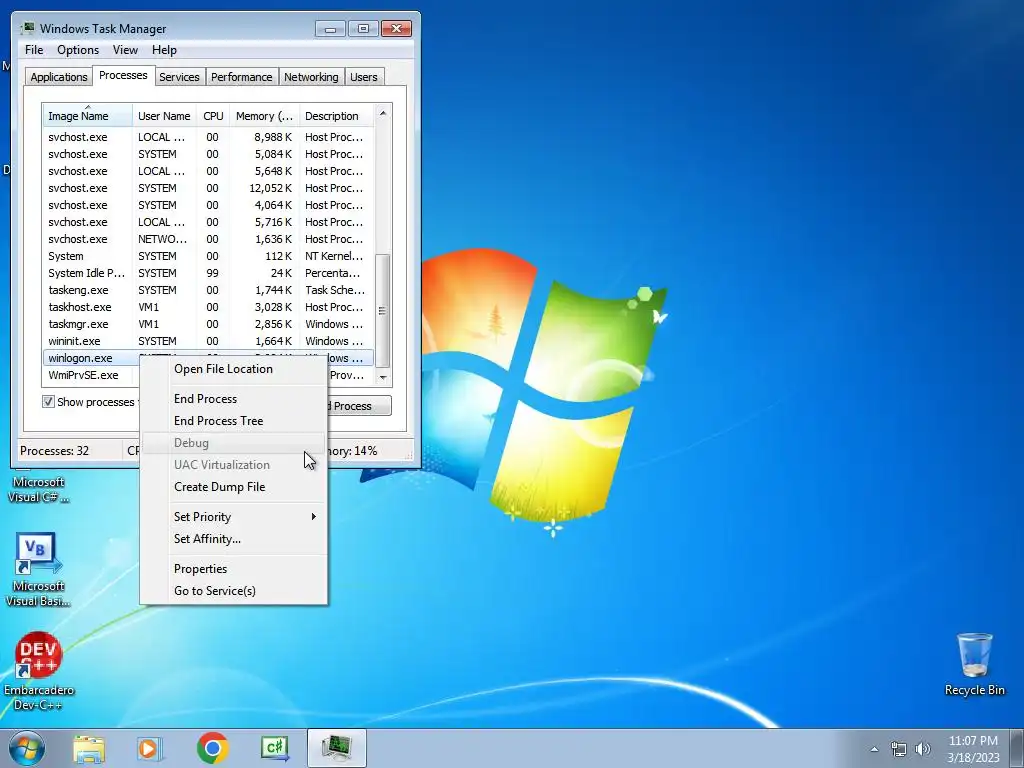Open Properties from the context menu
1024x768 pixels.
pyautogui.click(x=234, y=569)
